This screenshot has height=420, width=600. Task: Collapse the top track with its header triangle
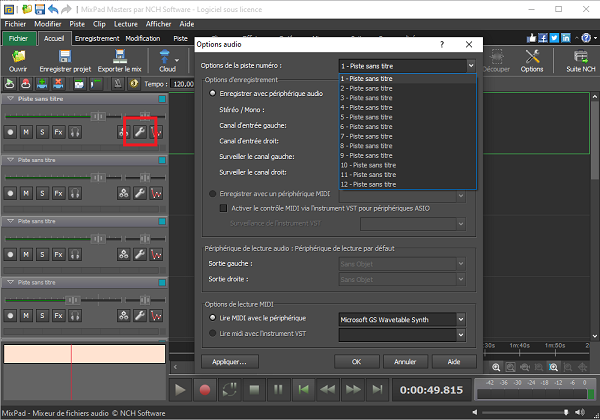[10, 99]
